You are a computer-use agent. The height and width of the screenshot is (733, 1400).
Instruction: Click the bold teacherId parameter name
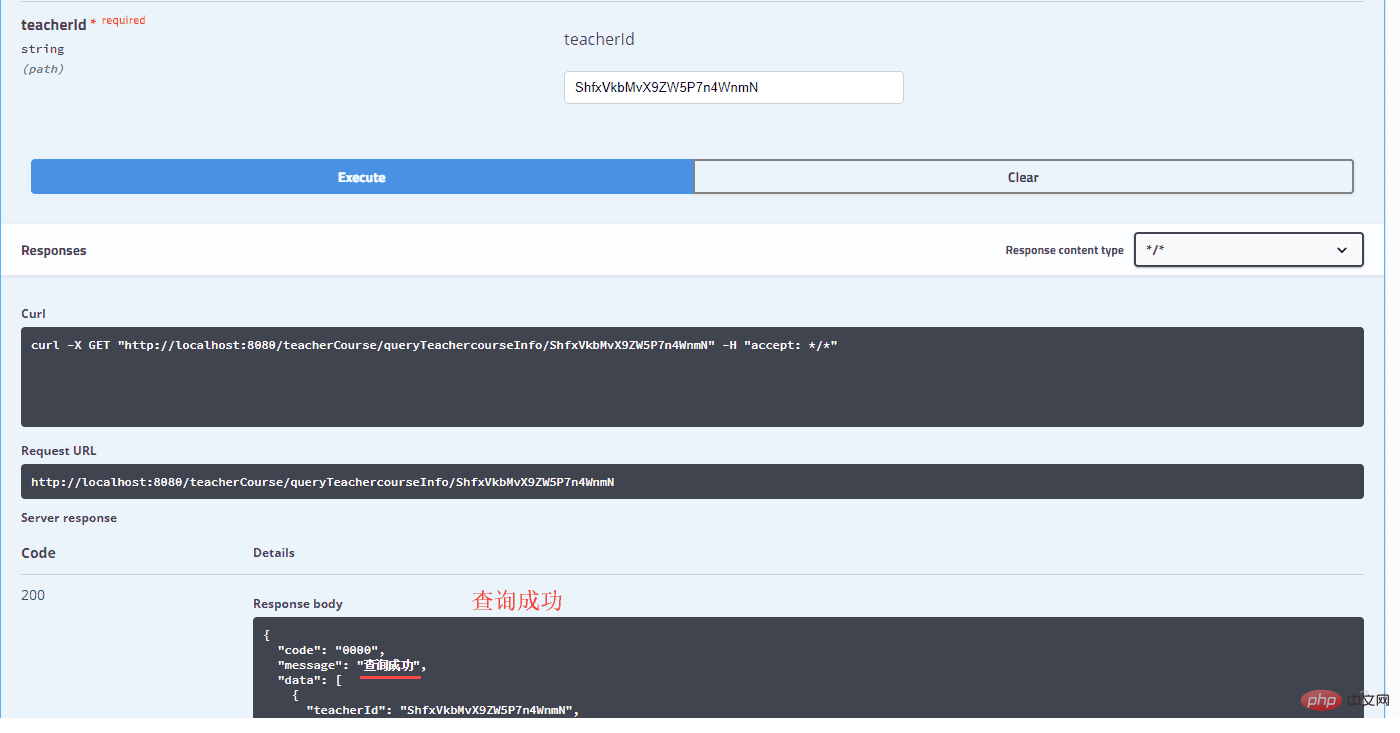tap(53, 25)
